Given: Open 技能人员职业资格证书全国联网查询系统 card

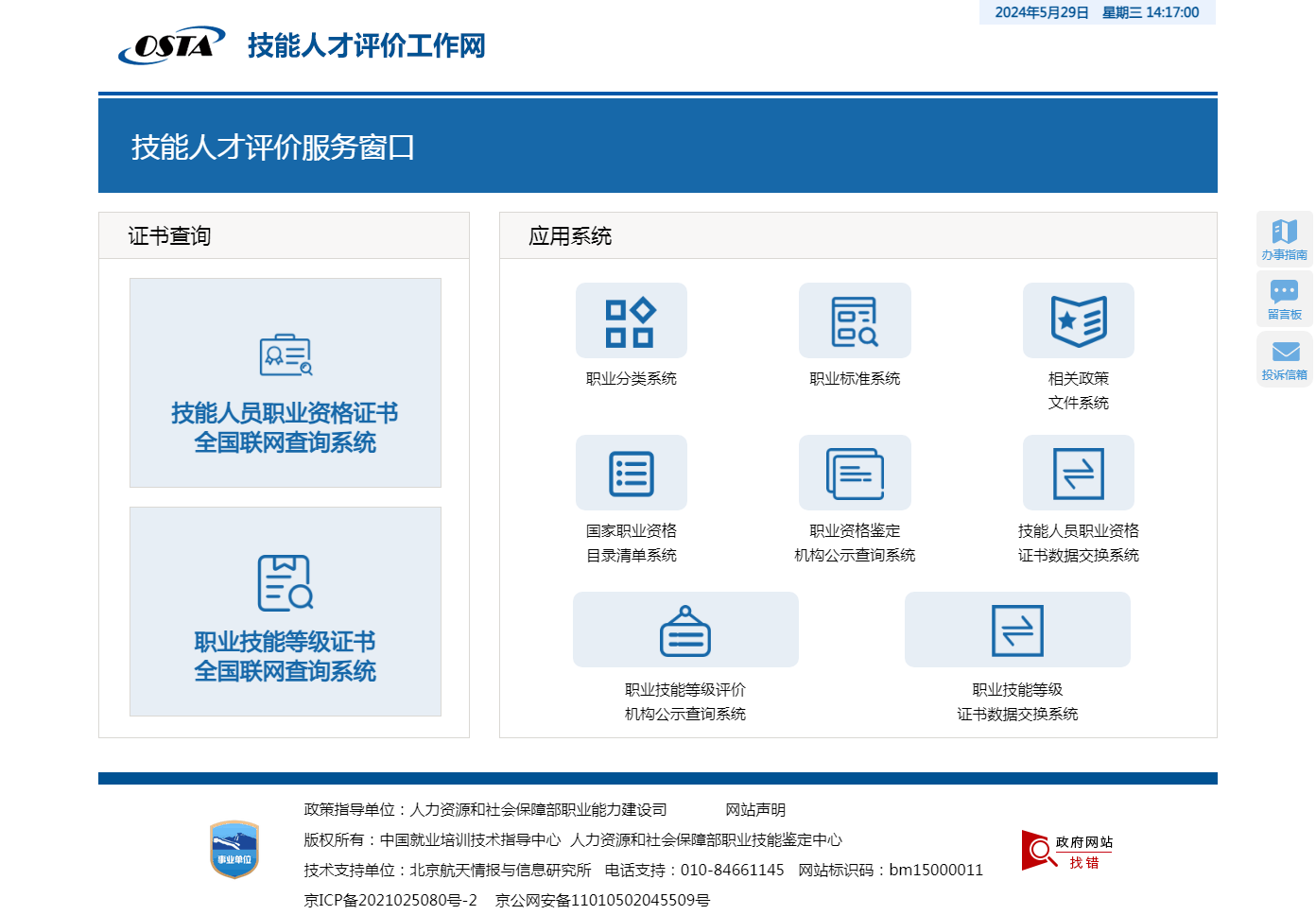Looking at the screenshot, I should click(285, 383).
